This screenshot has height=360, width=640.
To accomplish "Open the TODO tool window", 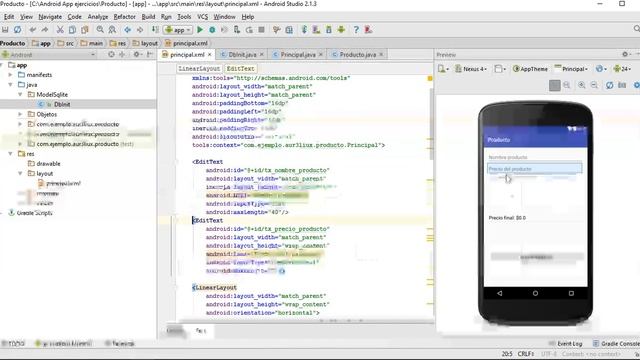I will [x=13, y=344].
